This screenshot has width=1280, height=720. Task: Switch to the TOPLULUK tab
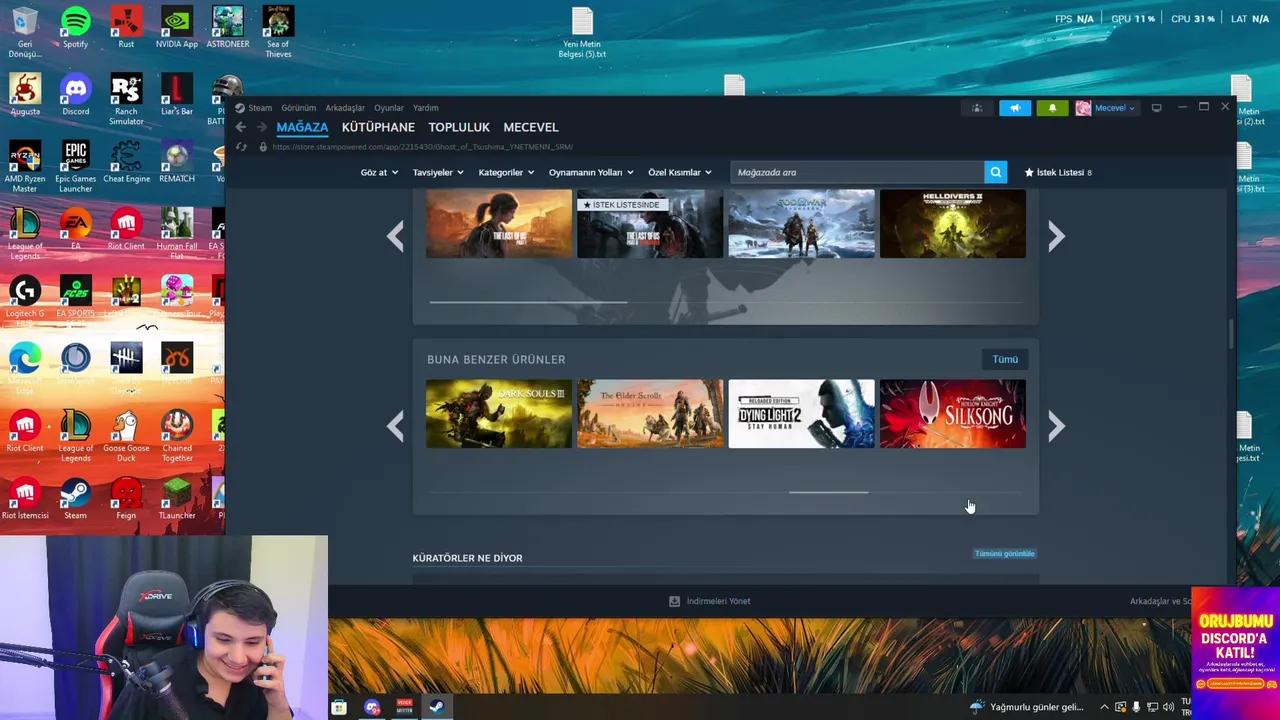[x=459, y=127]
